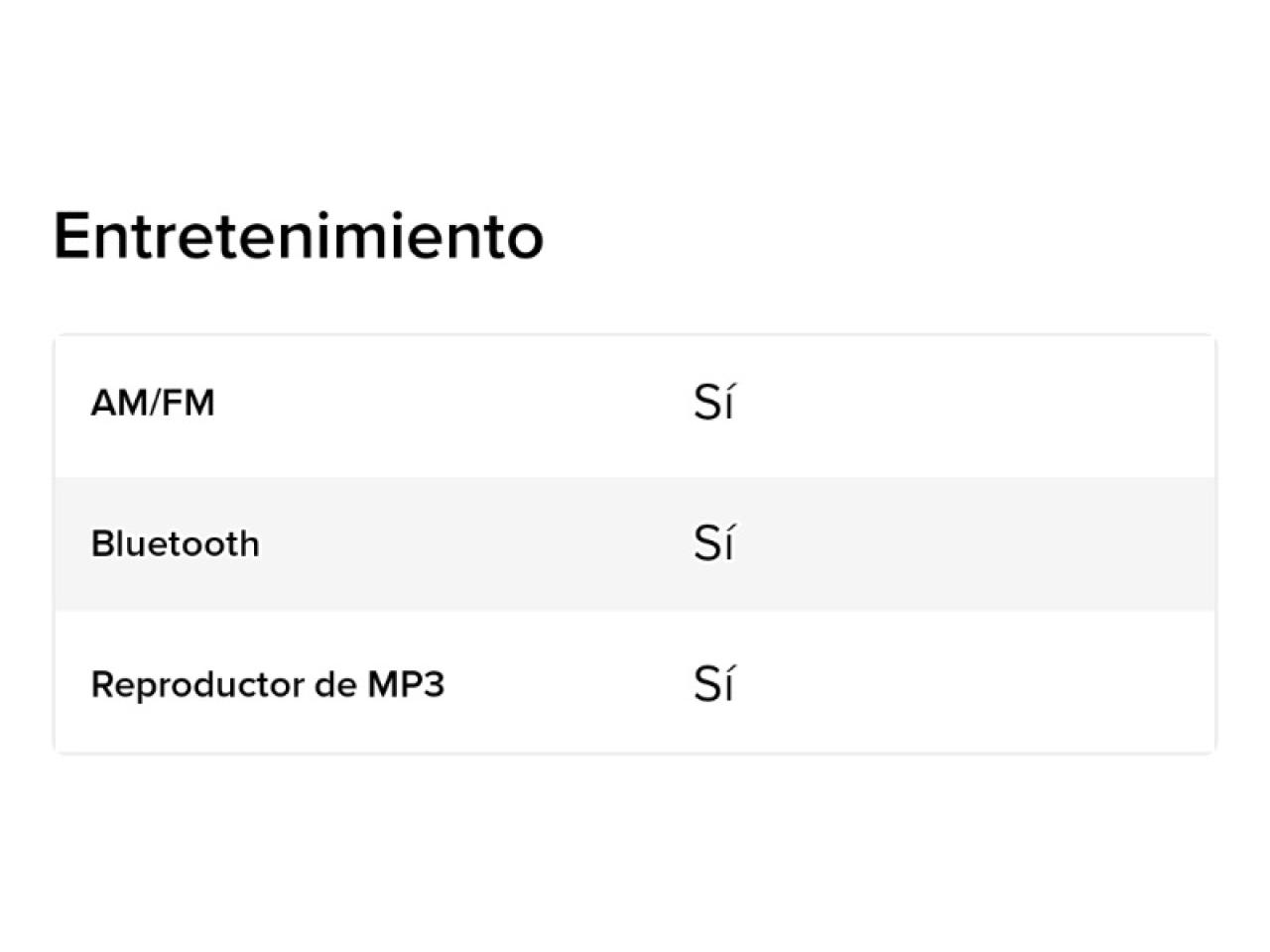Click the Sí value beside Reproductor de MP3
The image size is (1270, 952).
pyautogui.click(x=713, y=683)
